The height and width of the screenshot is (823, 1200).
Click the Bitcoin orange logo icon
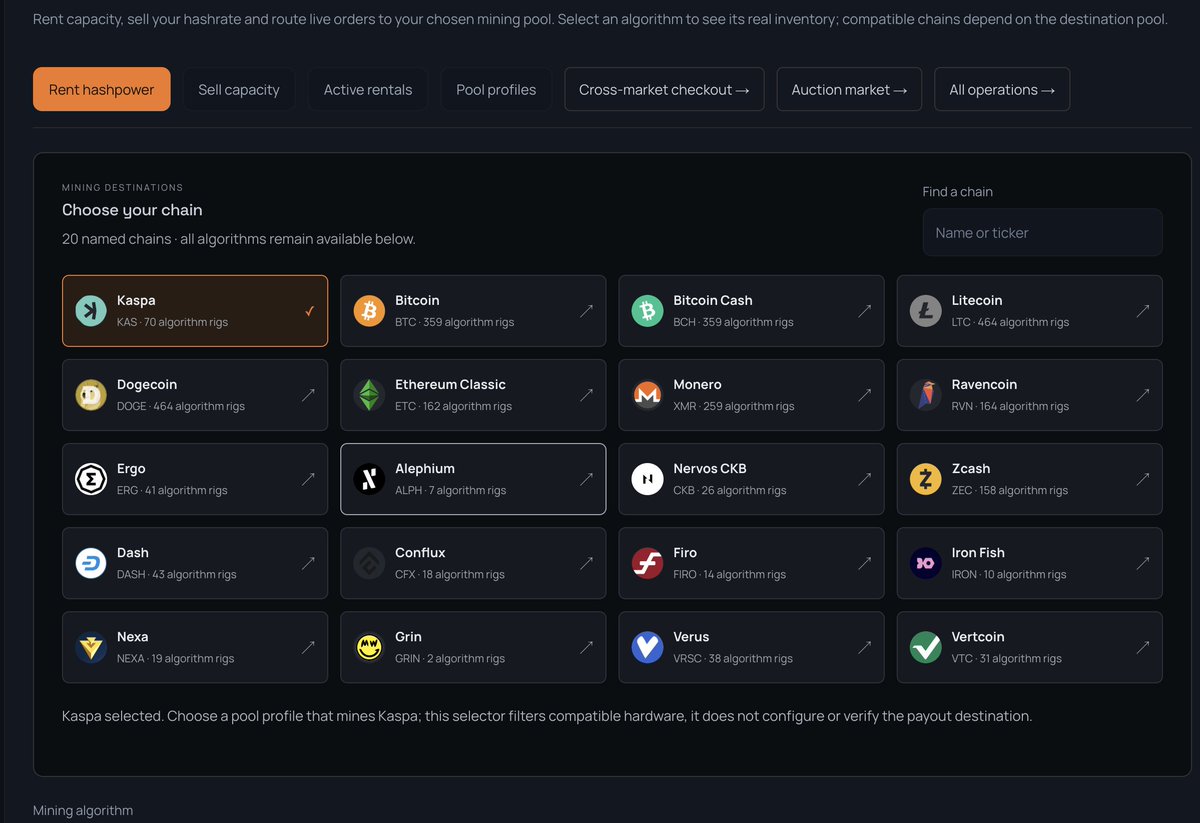(x=369, y=311)
